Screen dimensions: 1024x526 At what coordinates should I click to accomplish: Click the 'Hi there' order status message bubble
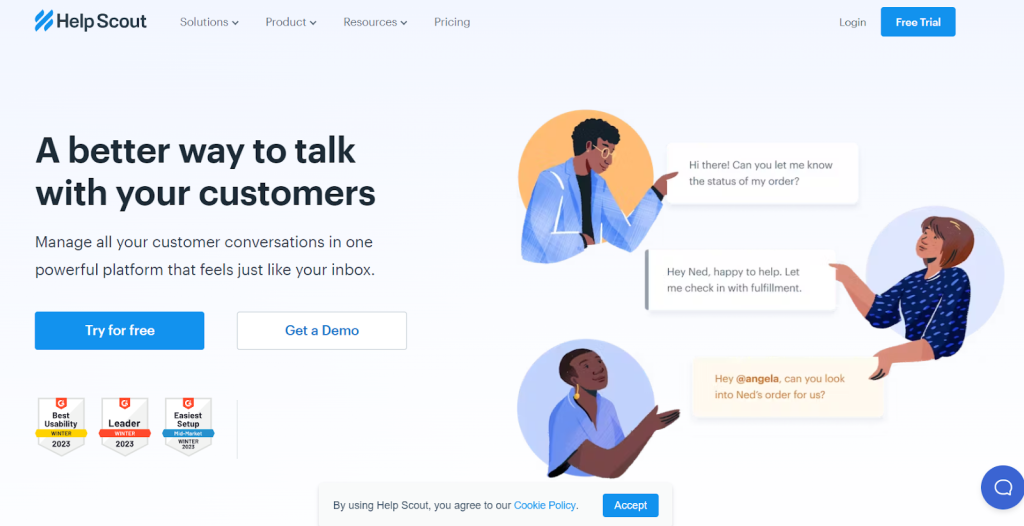coord(762,173)
